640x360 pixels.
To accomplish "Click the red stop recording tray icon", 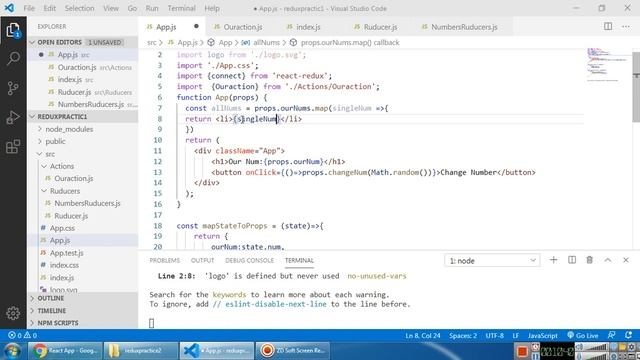I will click(x=522, y=351).
